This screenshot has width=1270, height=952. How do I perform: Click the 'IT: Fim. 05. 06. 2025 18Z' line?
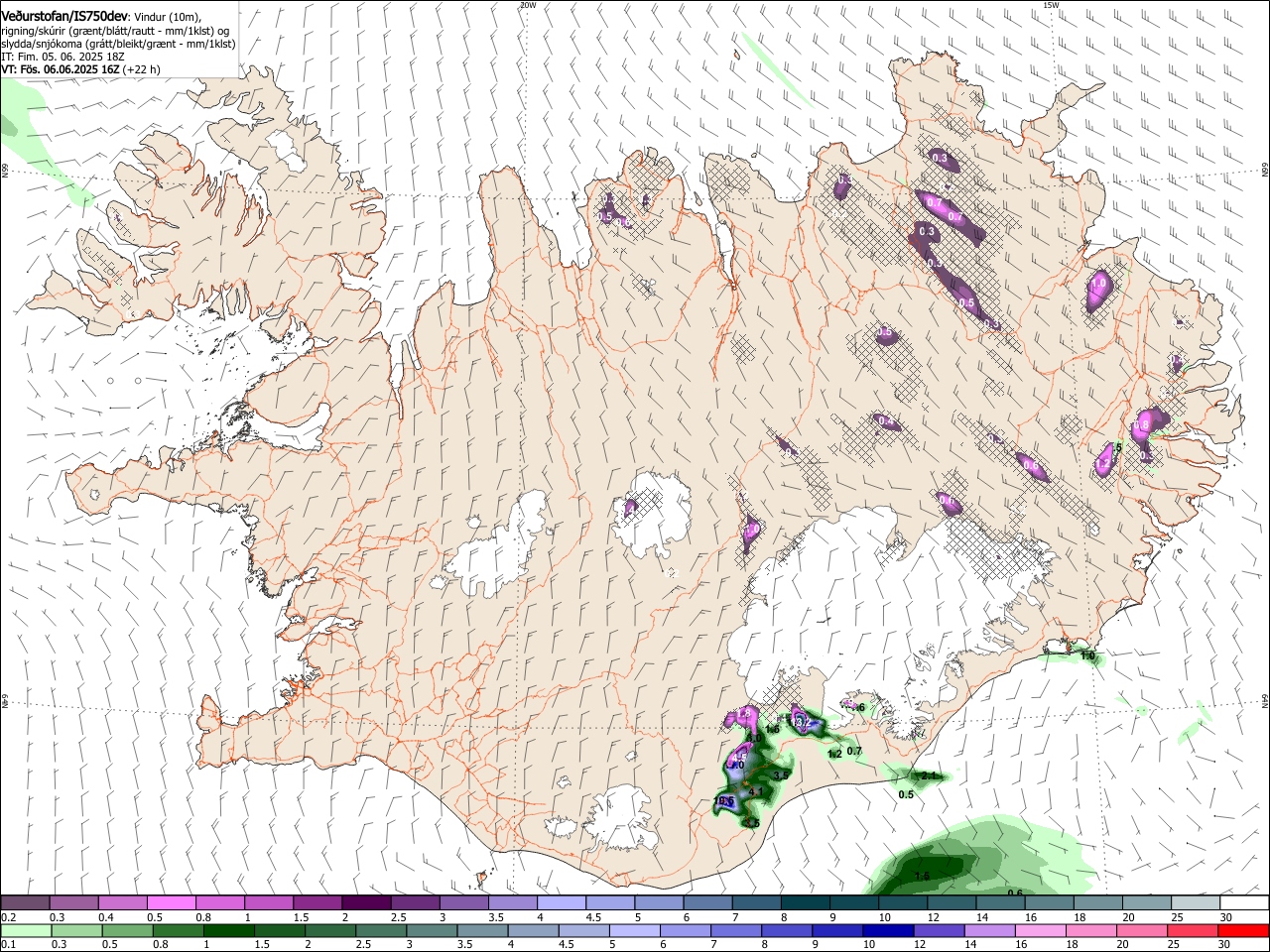63,57
